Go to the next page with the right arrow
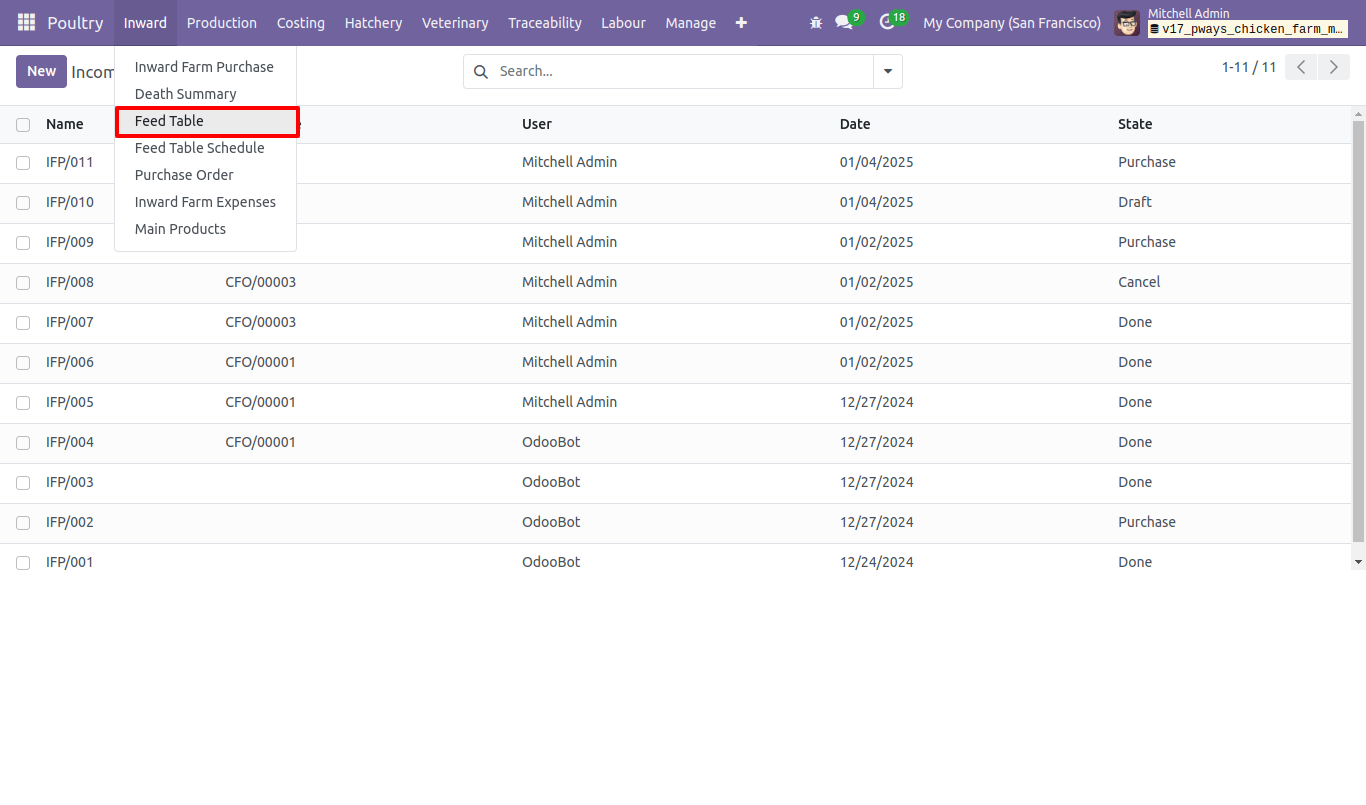 click(1333, 67)
